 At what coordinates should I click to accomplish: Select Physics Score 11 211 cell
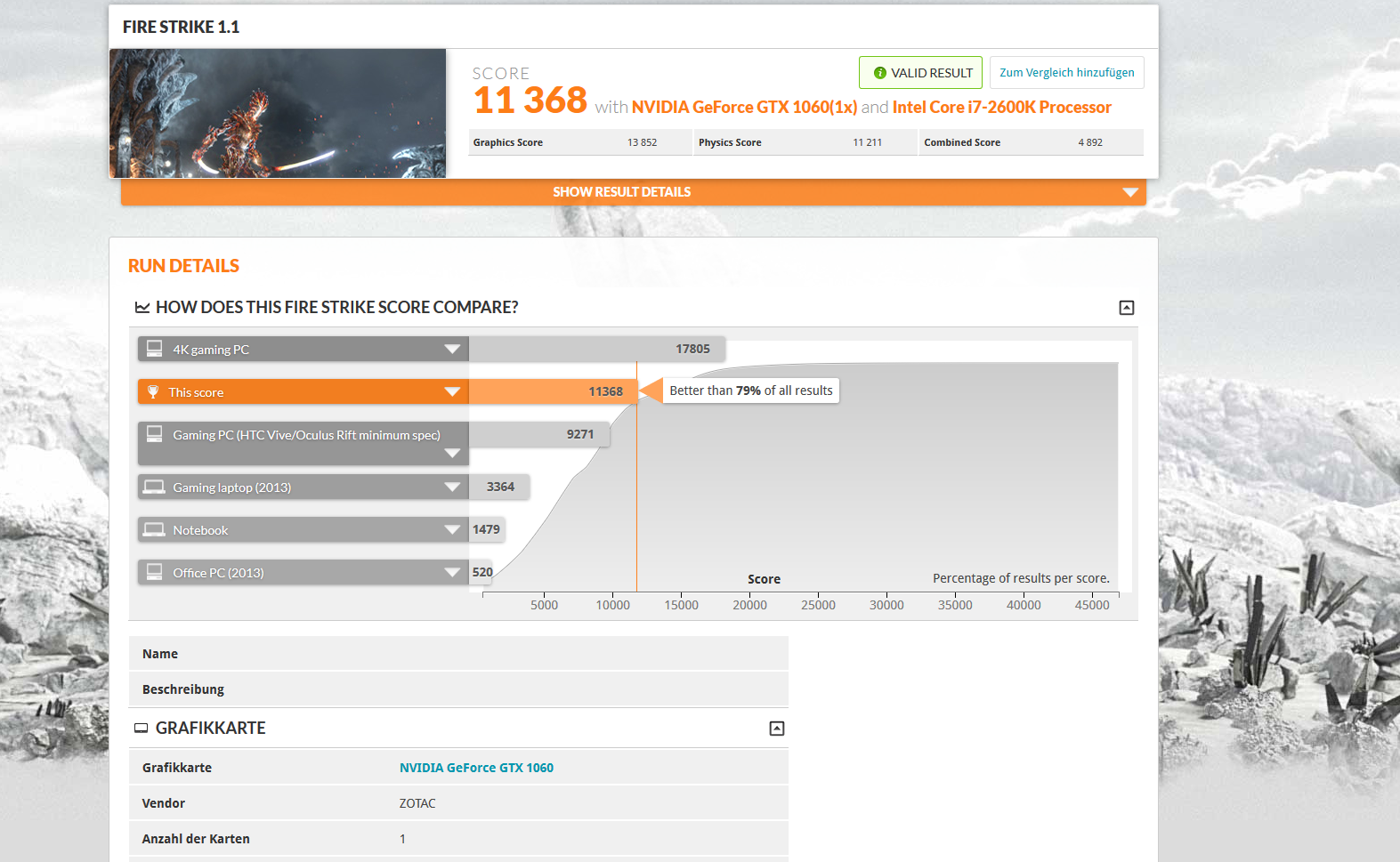click(805, 142)
